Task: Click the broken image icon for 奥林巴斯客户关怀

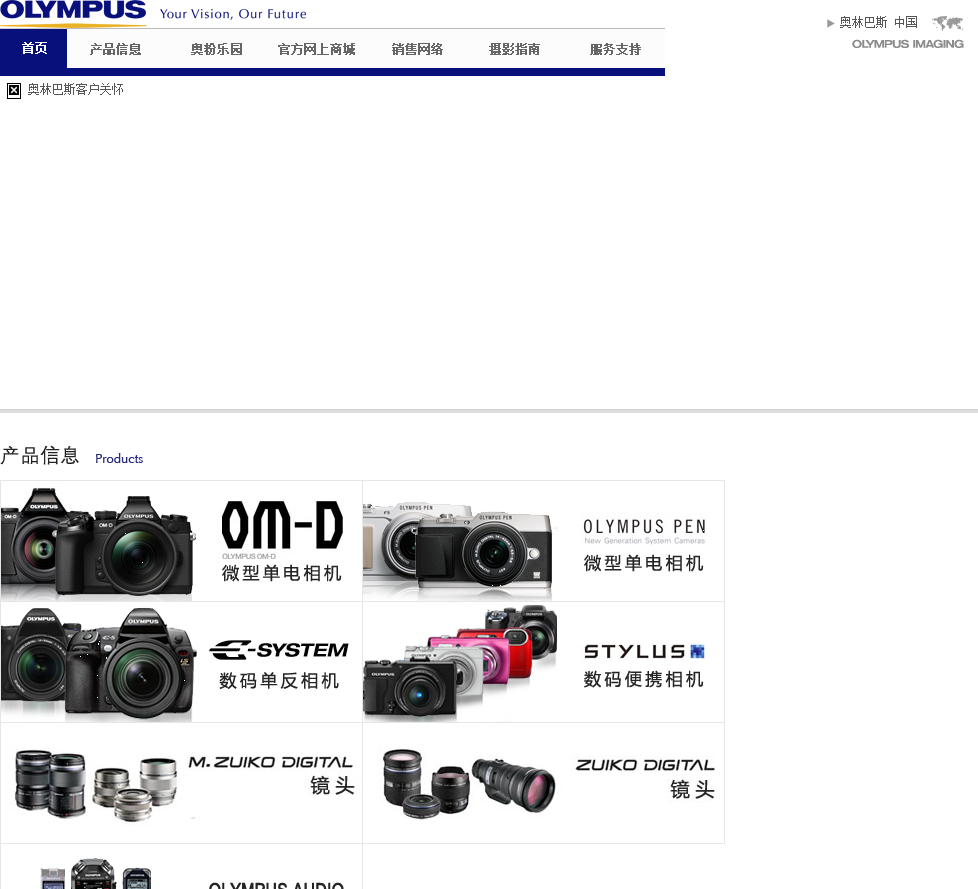Action: [14, 90]
